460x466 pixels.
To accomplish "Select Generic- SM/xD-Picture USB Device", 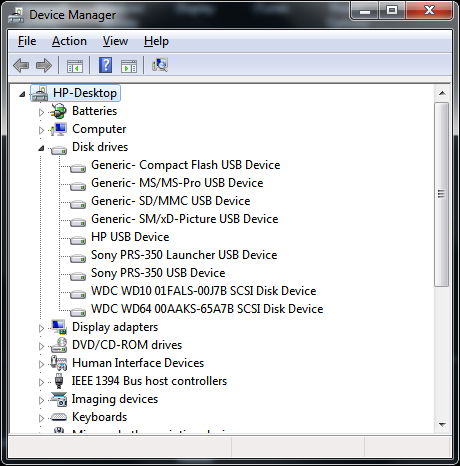I will (x=185, y=219).
